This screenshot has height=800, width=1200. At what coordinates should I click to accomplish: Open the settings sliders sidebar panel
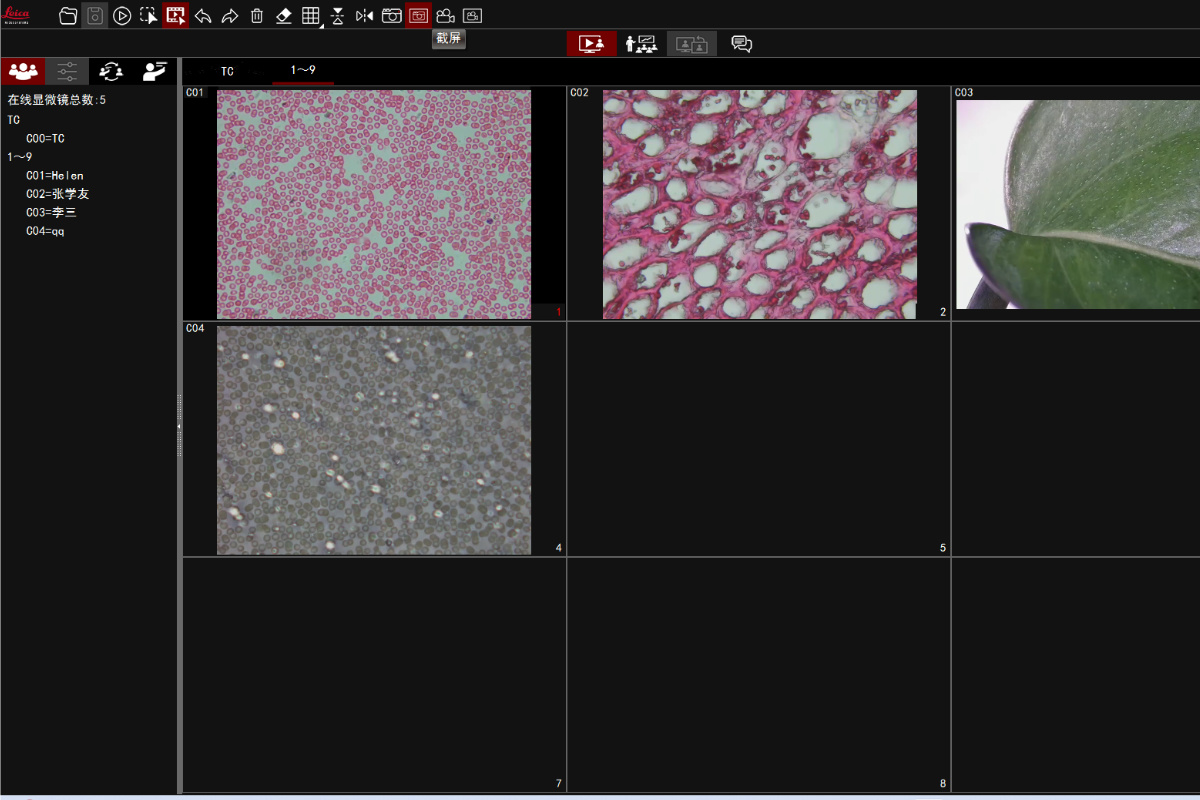tap(67, 71)
